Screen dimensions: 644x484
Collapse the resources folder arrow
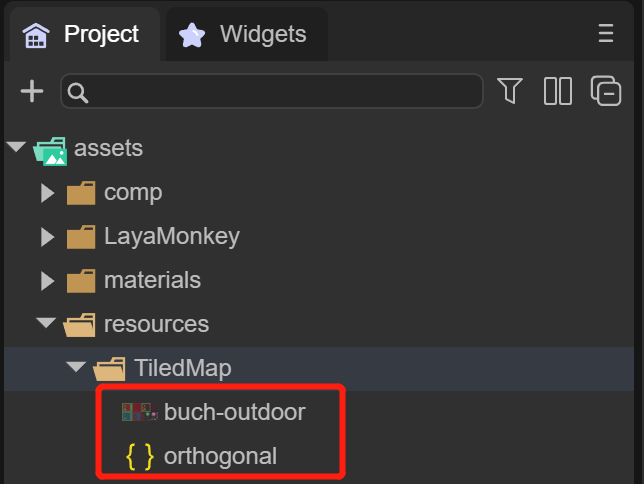click(x=45, y=324)
